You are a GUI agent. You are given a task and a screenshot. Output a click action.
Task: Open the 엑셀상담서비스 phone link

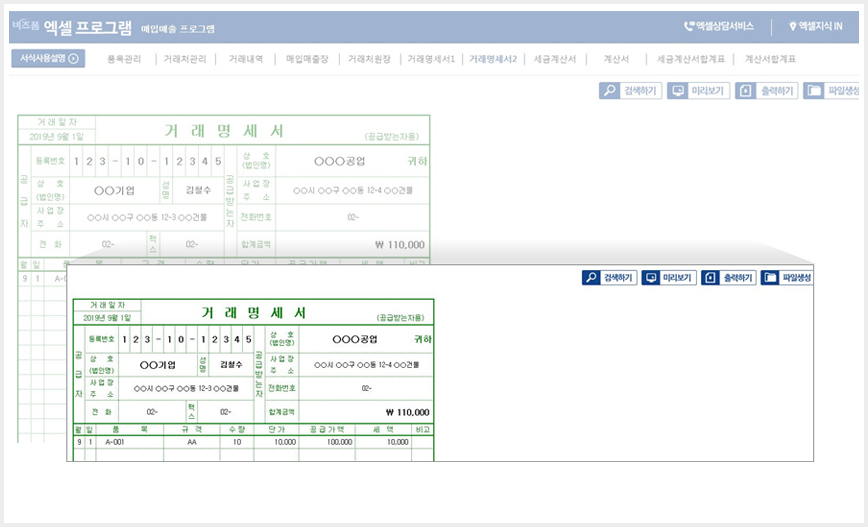pos(719,26)
